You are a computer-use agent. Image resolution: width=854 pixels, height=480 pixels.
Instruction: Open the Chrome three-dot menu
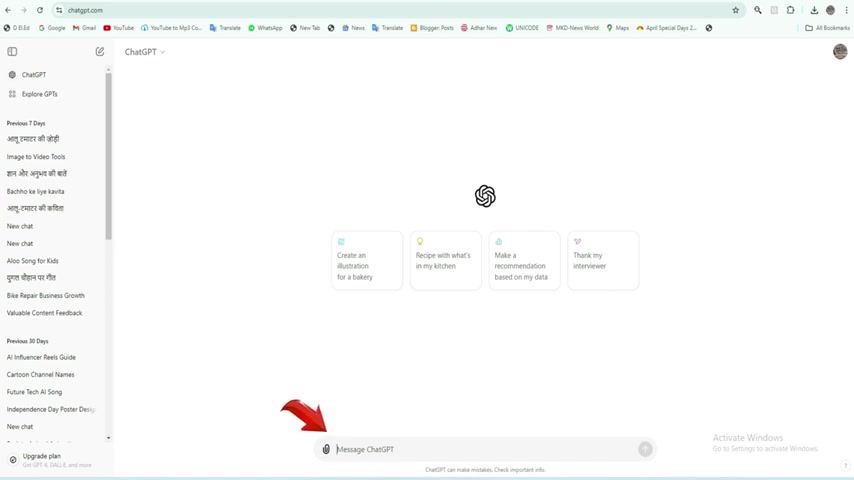pos(846,10)
